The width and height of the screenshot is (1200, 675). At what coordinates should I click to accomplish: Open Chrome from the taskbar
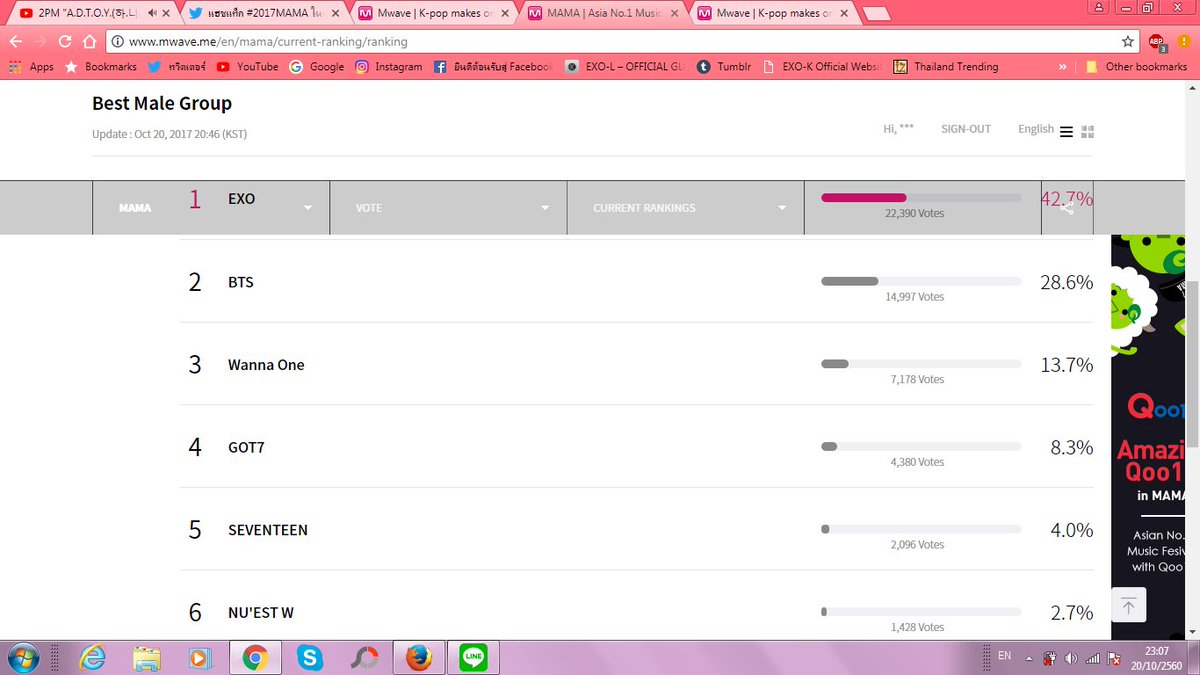coord(255,657)
